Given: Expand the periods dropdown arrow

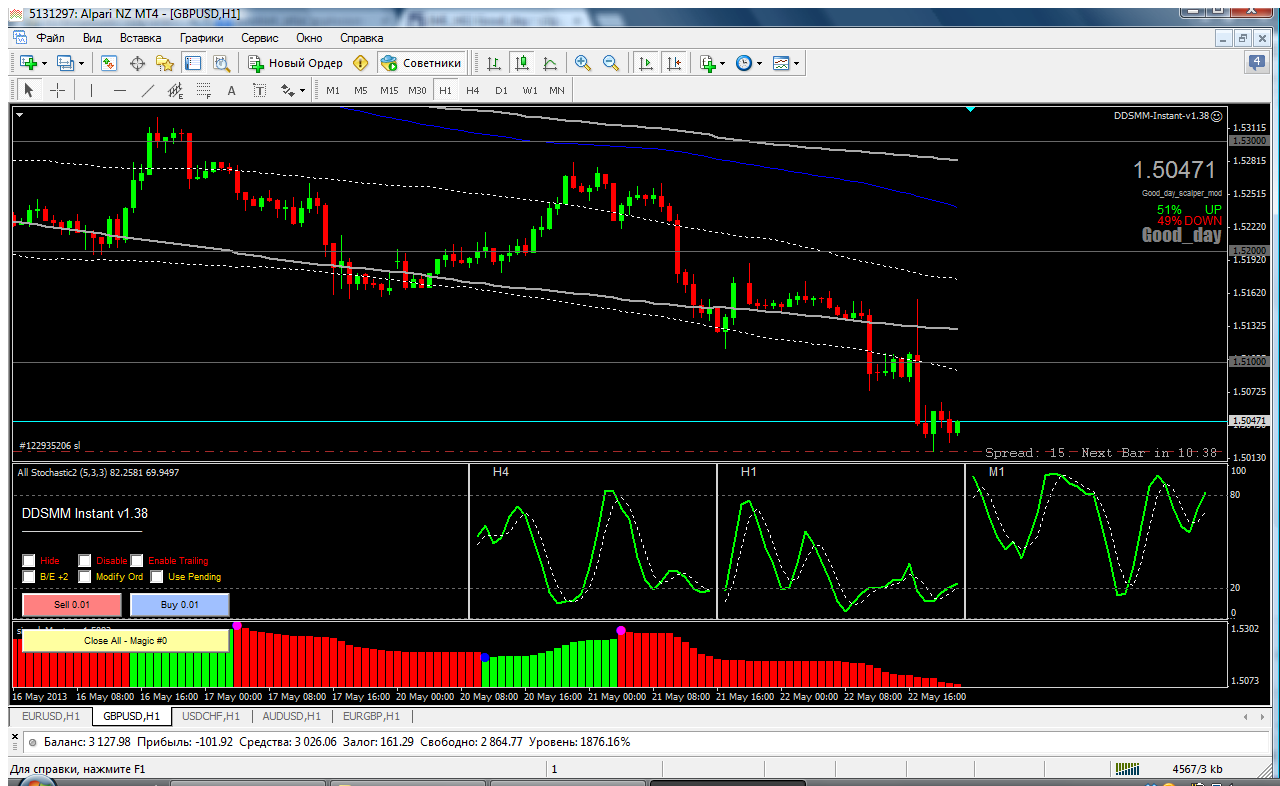Looking at the screenshot, I should pos(759,63).
